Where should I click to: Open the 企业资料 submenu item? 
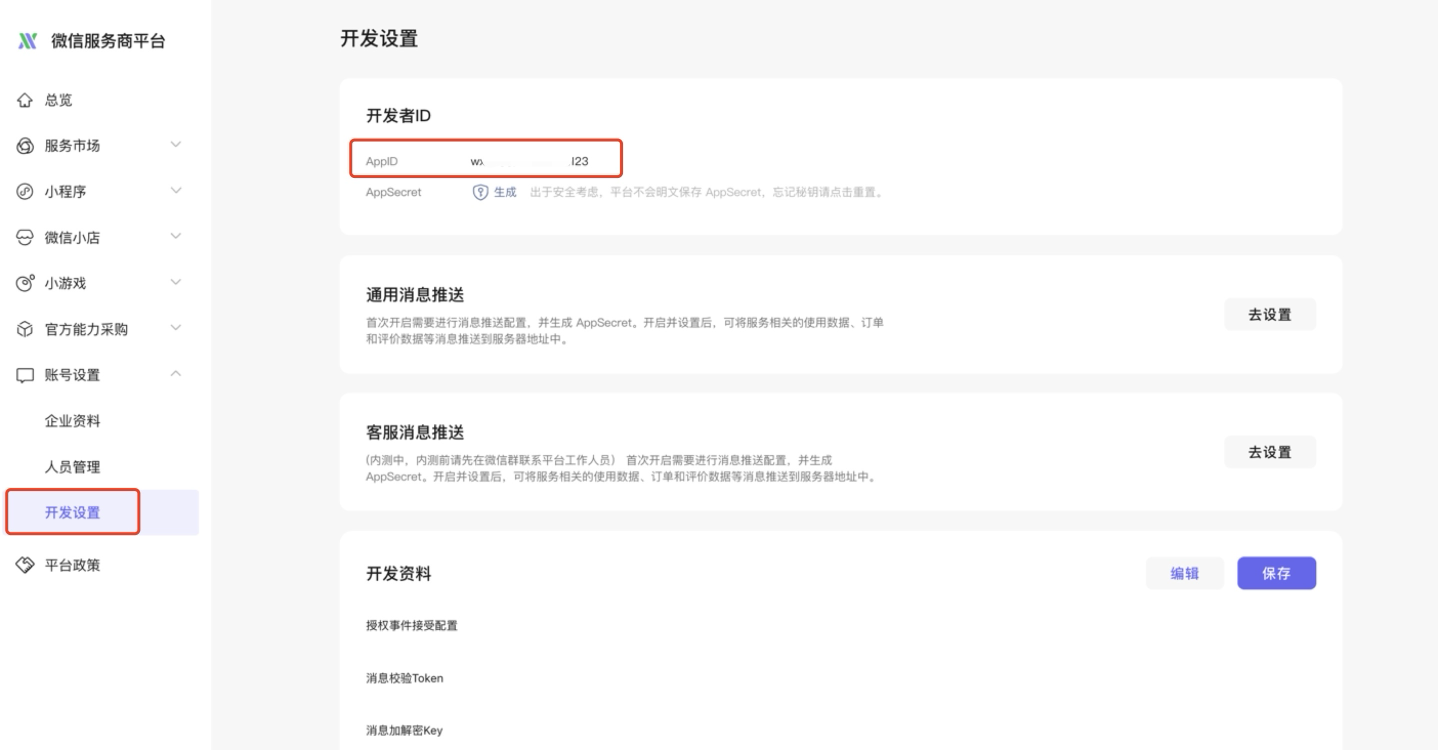[72, 421]
